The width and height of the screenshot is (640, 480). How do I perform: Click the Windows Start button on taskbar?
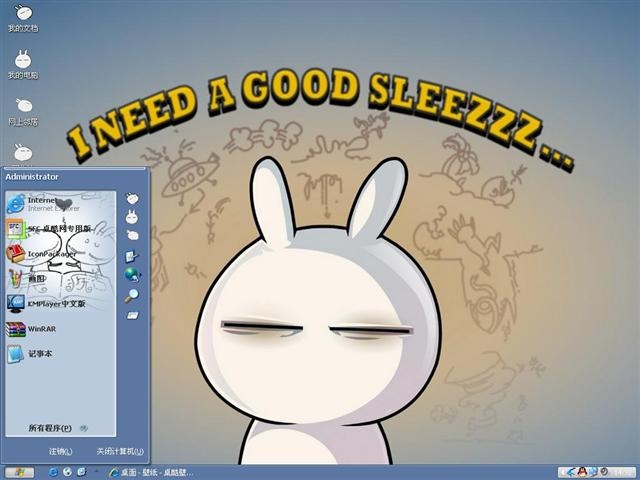point(19,472)
